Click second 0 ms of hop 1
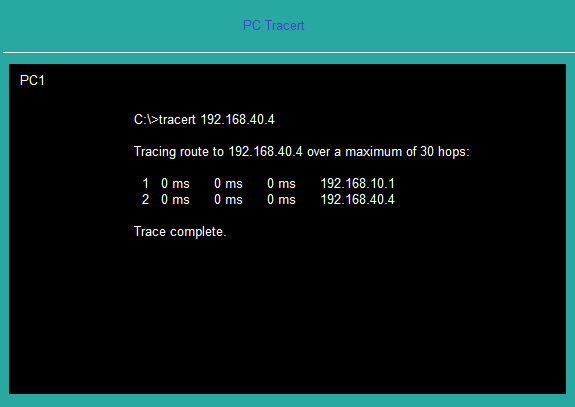The width and height of the screenshot is (575, 407). [x=228, y=183]
